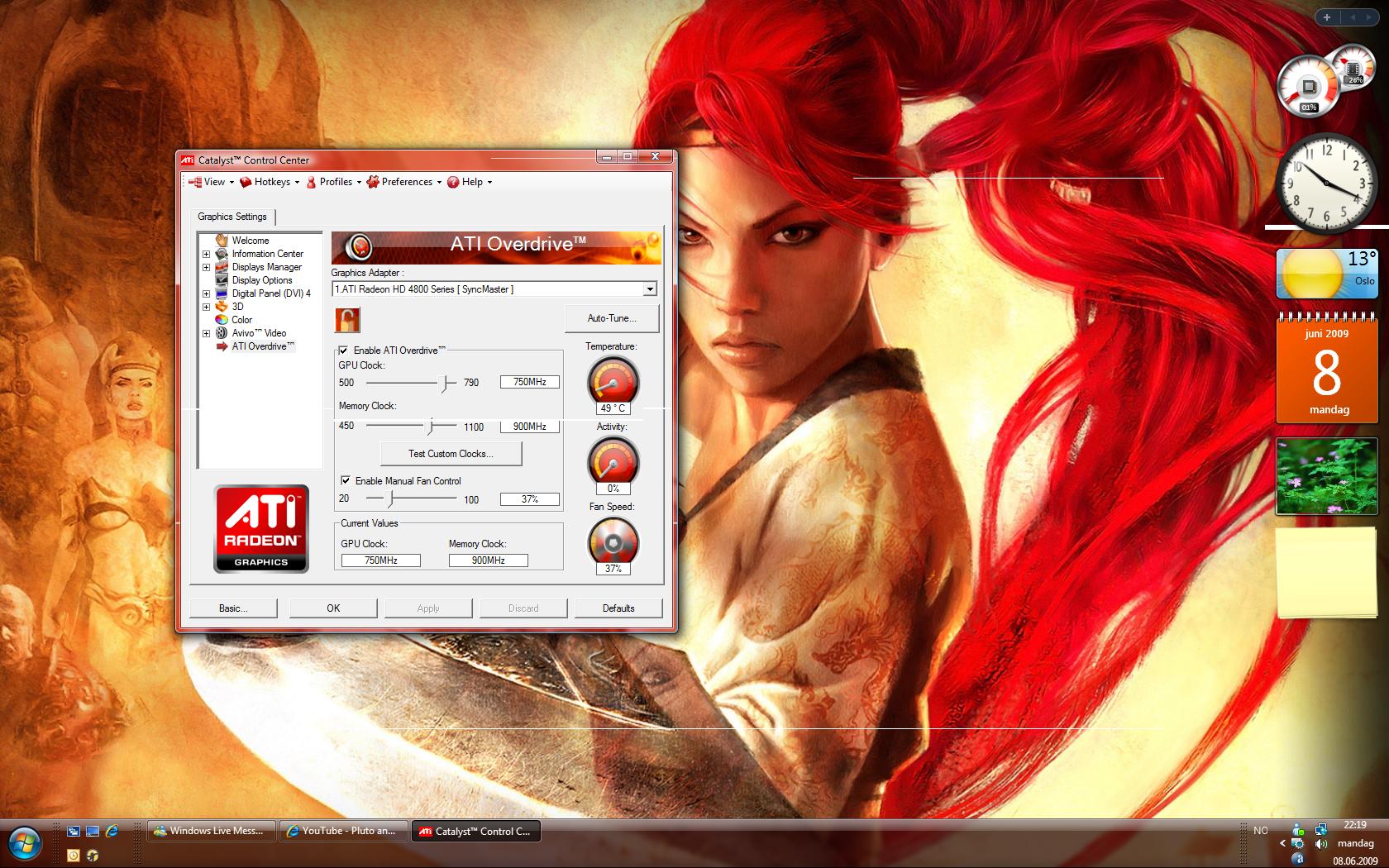
Task: Click the network connection tray icon
Action: click(1320, 829)
